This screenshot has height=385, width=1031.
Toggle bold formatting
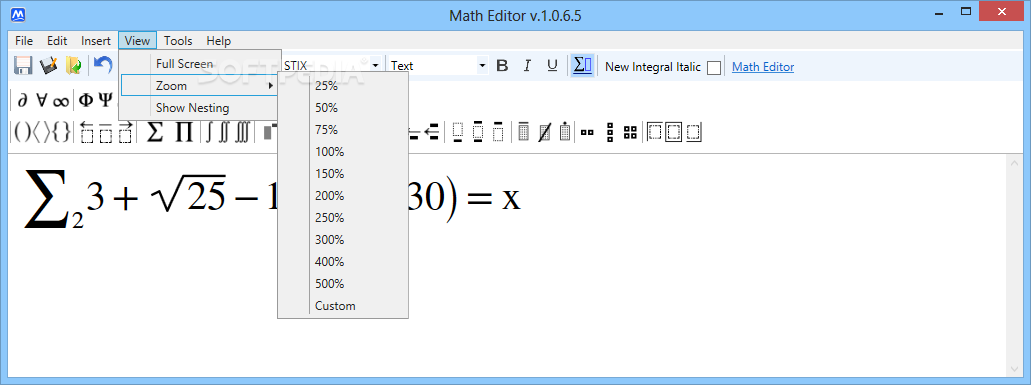[502, 66]
